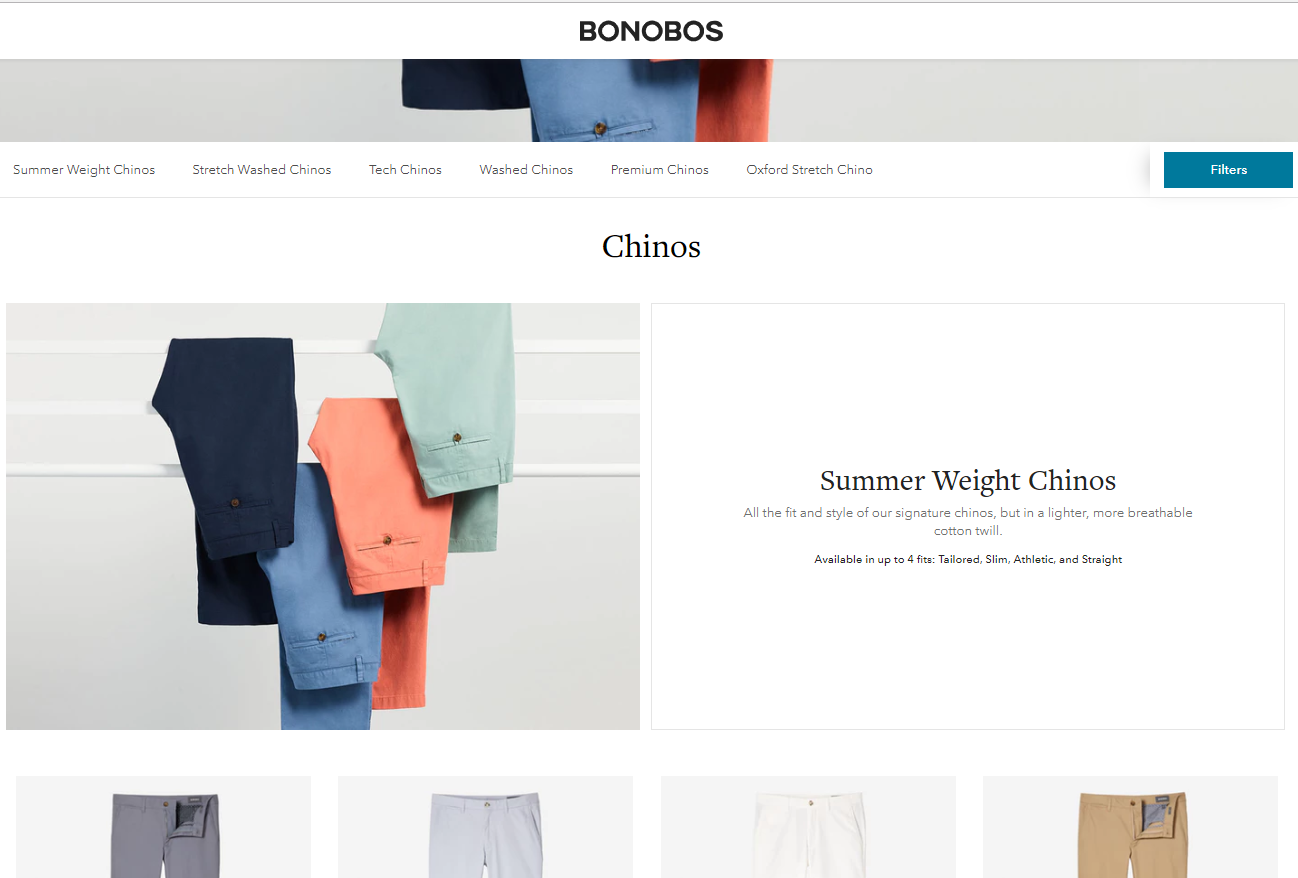This screenshot has height=878, width=1298.
Task: Select the white chino product image
Action: click(x=808, y=827)
